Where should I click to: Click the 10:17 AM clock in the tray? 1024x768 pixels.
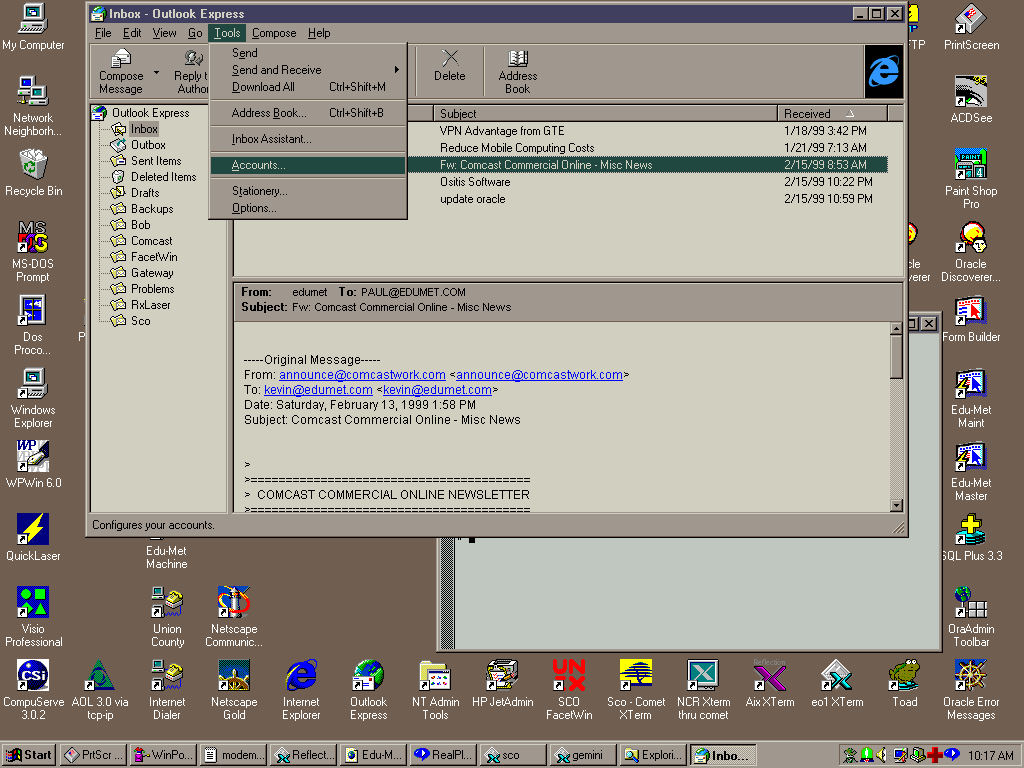991,756
